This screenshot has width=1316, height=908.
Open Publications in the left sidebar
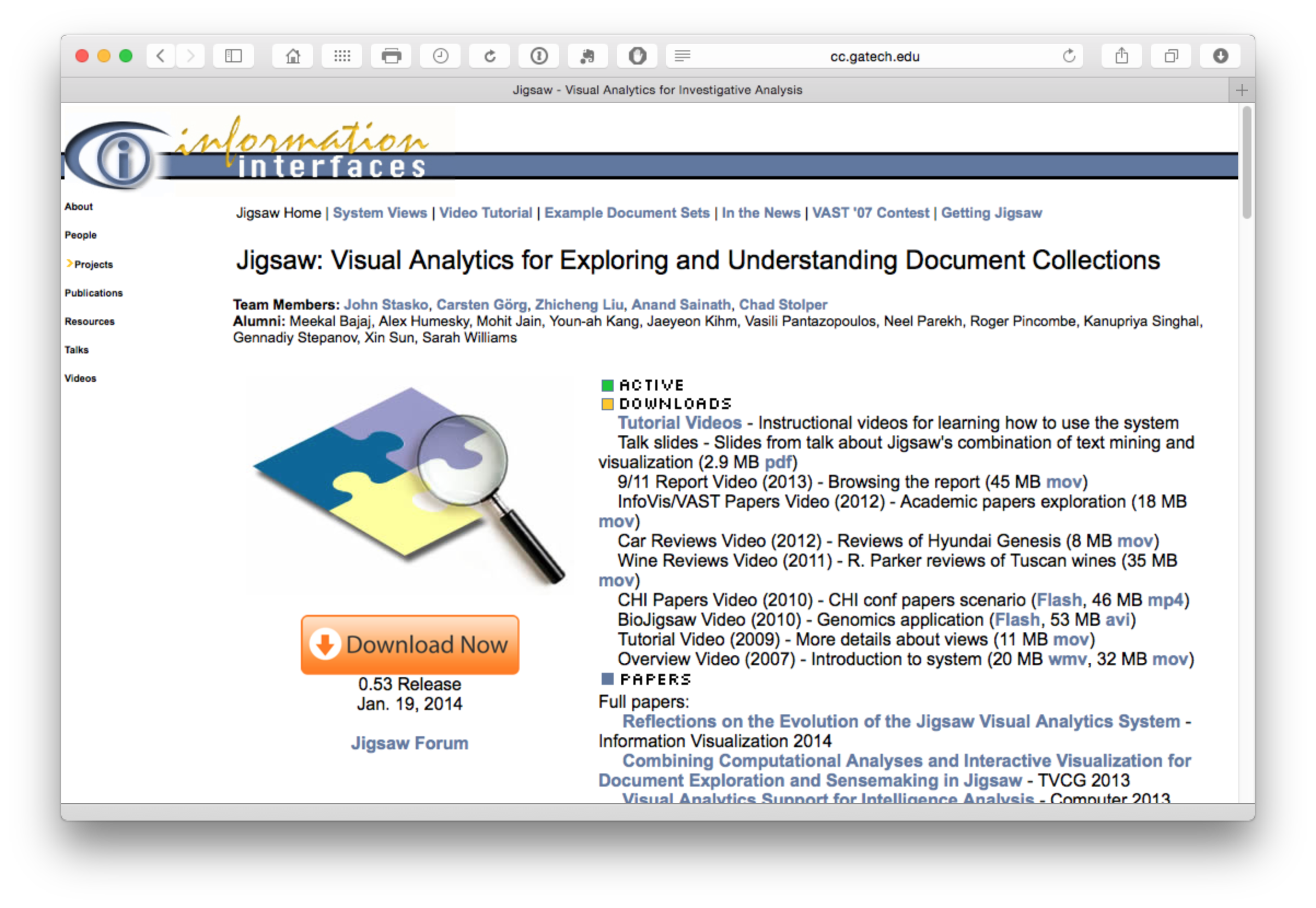[x=94, y=293]
